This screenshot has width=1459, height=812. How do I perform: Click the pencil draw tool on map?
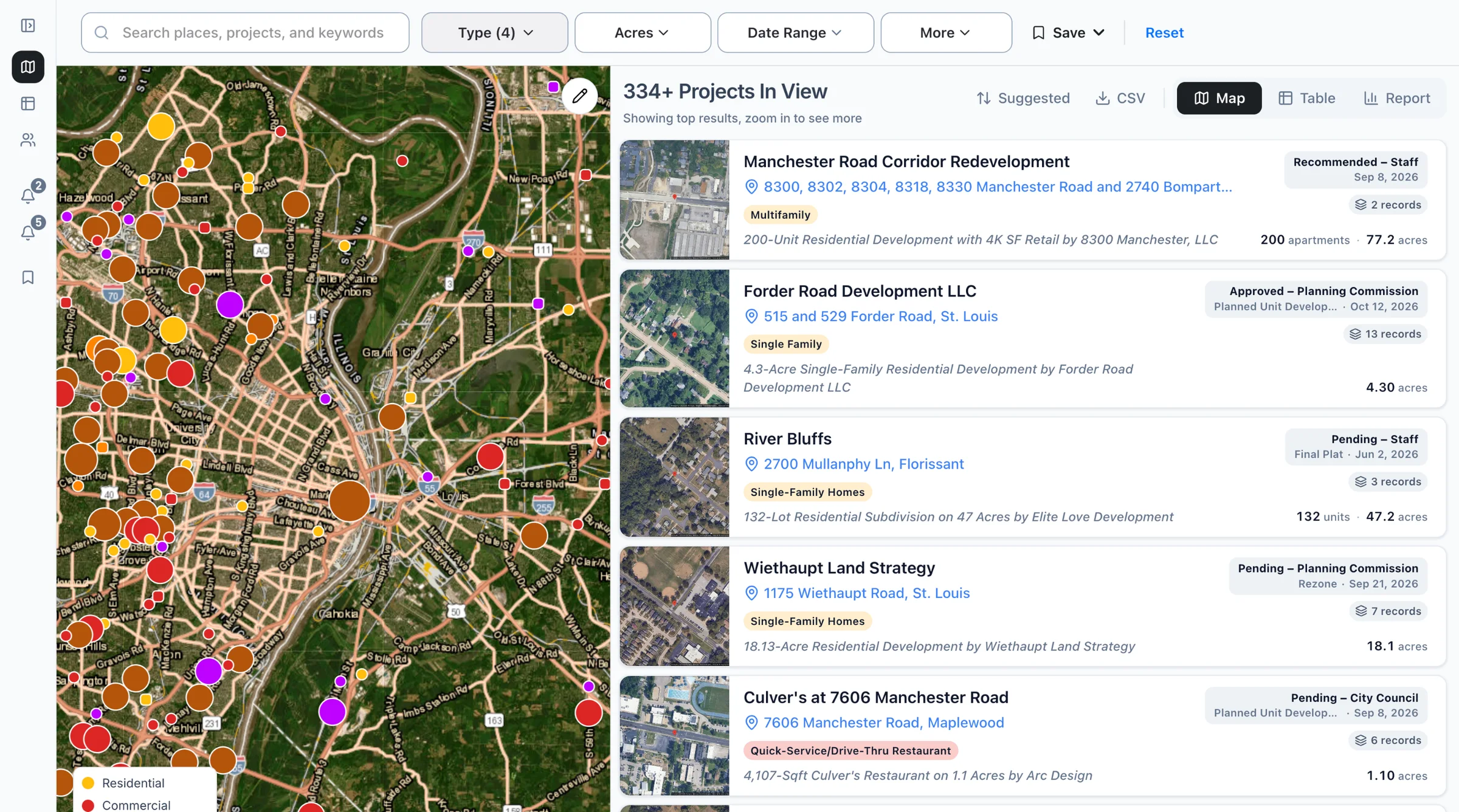579,95
